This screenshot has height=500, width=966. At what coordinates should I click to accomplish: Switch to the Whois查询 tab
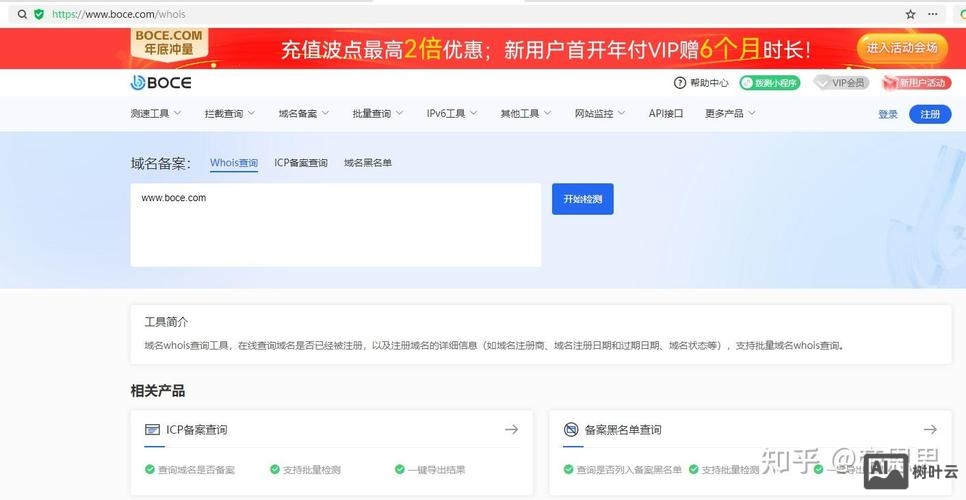click(x=233, y=163)
